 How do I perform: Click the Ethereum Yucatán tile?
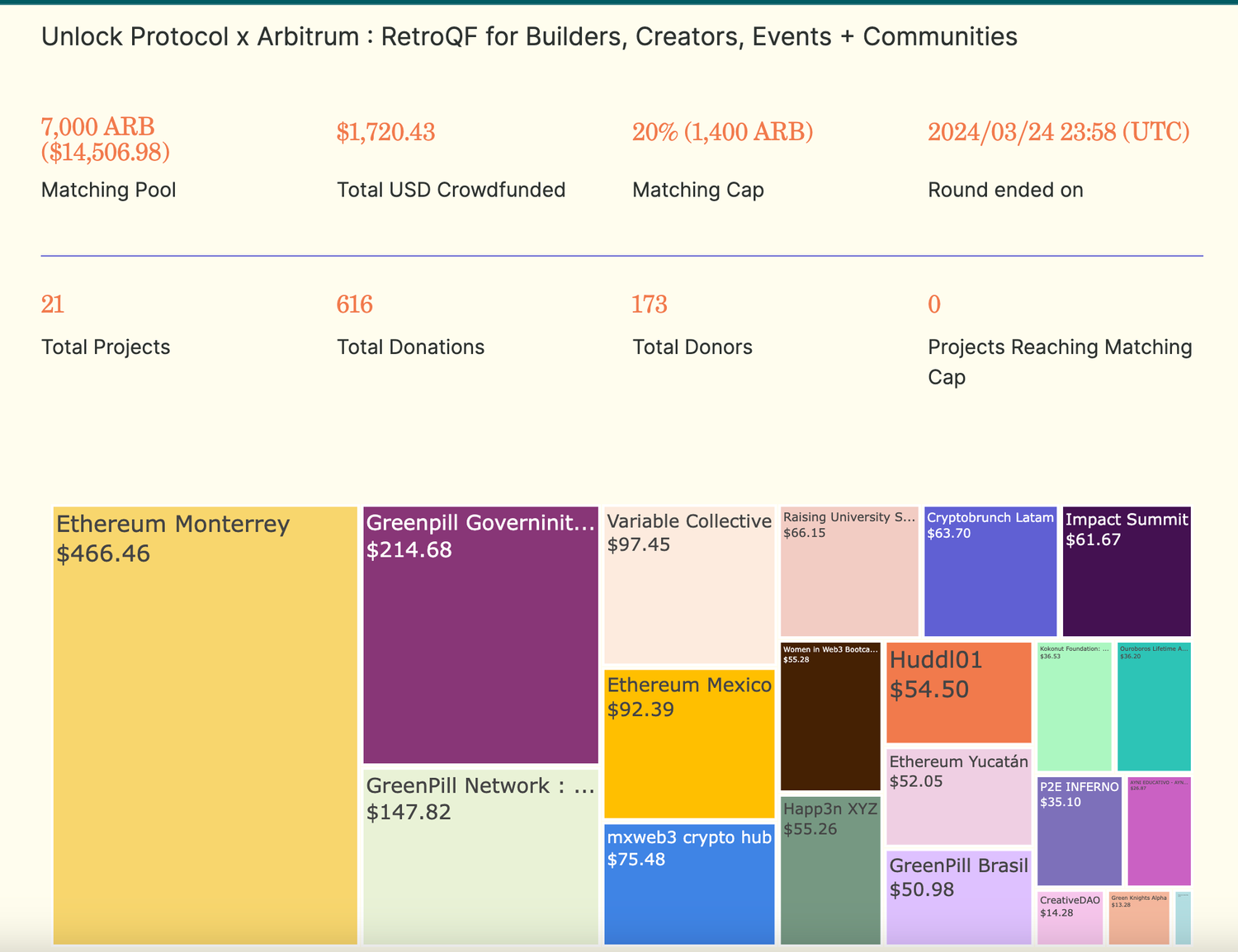[x=958, y=796]
